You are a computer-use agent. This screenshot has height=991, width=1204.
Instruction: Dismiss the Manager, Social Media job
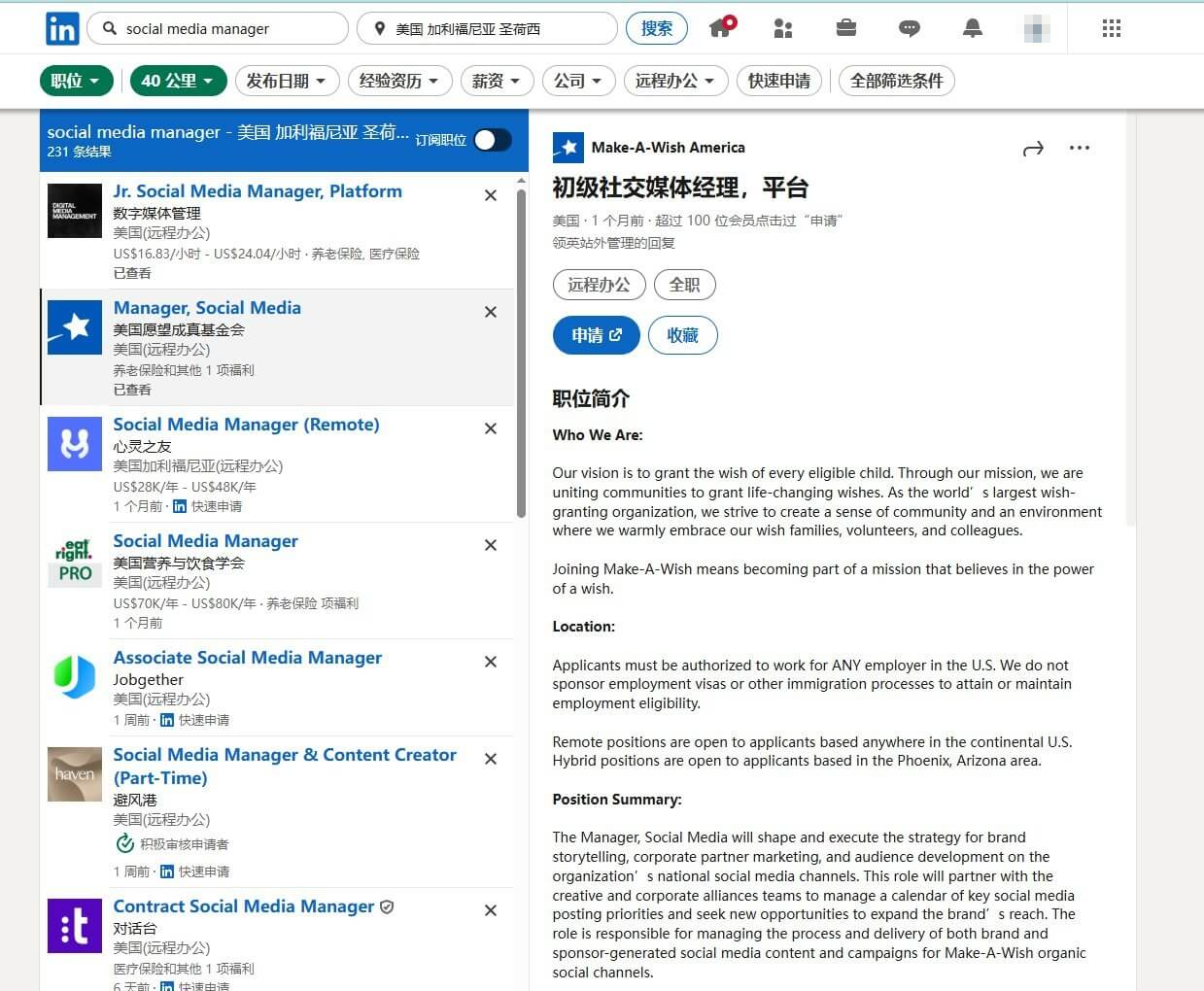click(x=491, y=312)
